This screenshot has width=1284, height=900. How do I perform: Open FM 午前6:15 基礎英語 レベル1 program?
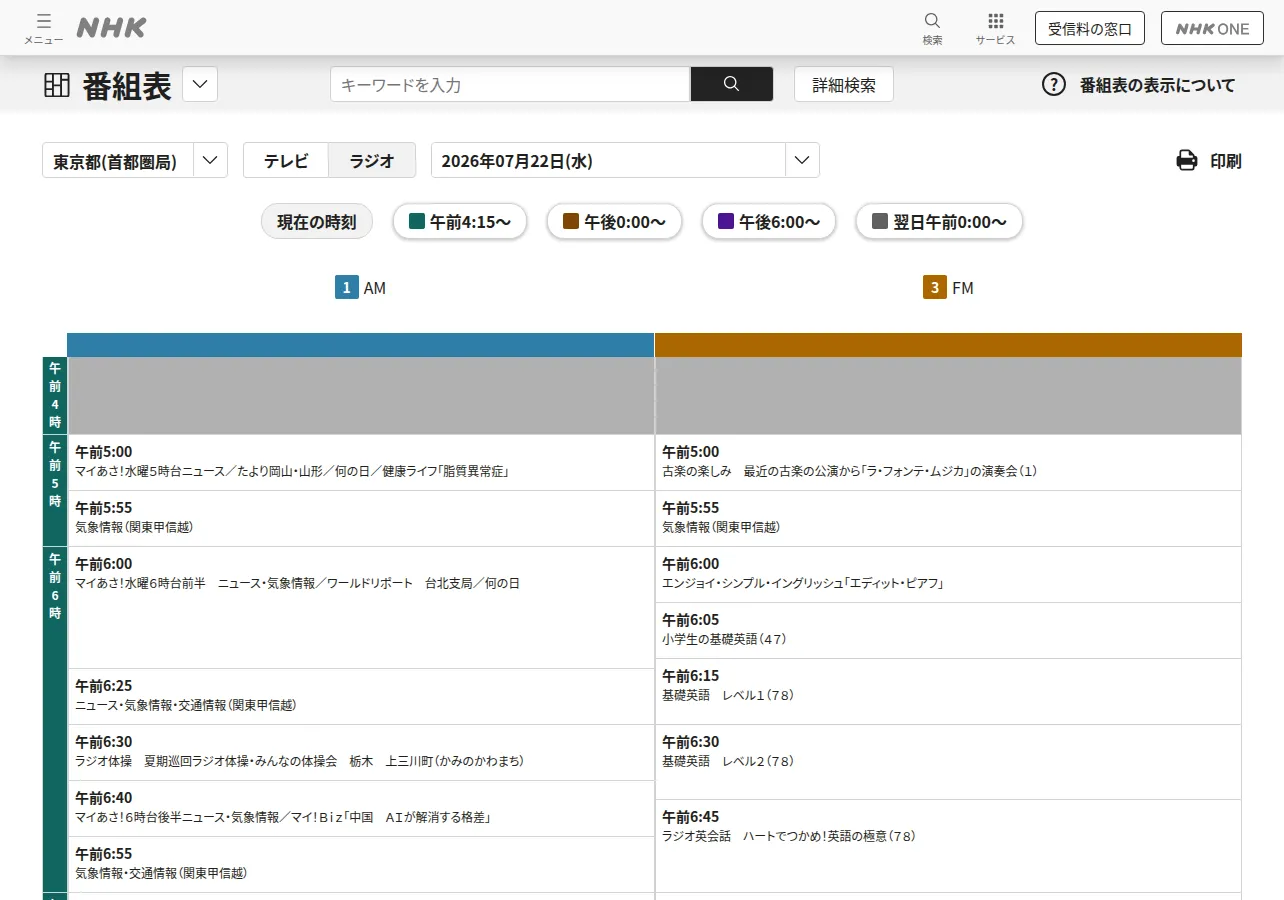pyautogui.click(x=948, y=691)
